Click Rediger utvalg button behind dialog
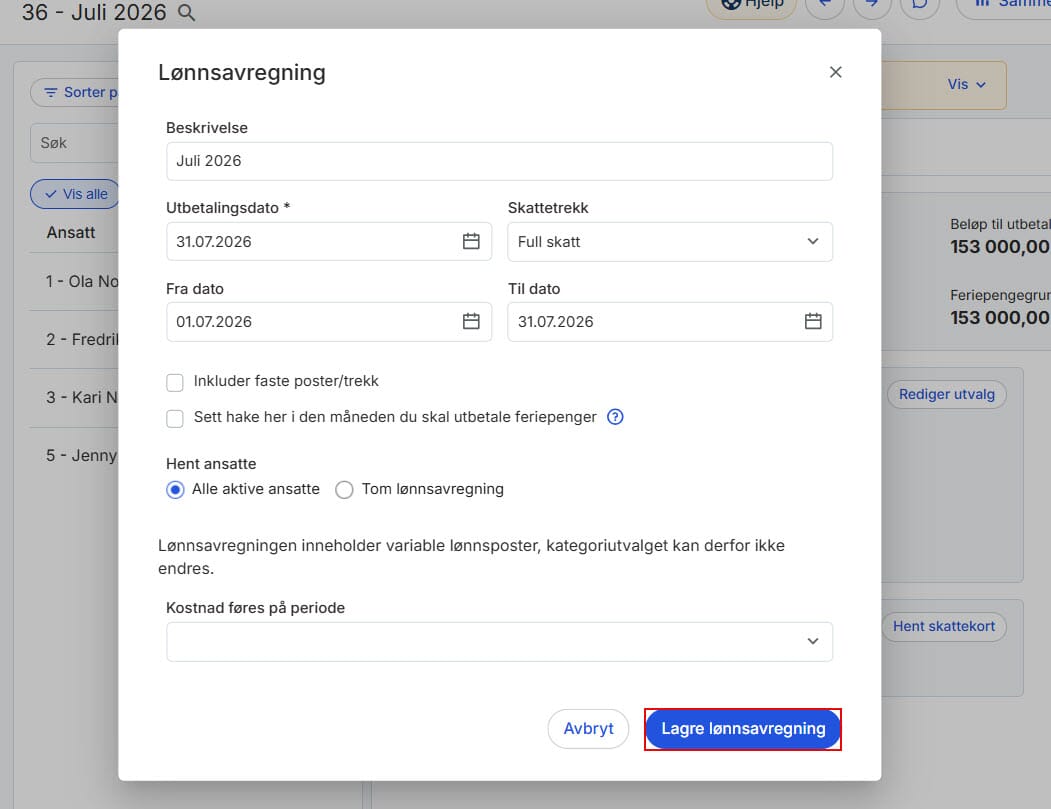The image size is (1051, 809). click(x=946, y=394)
